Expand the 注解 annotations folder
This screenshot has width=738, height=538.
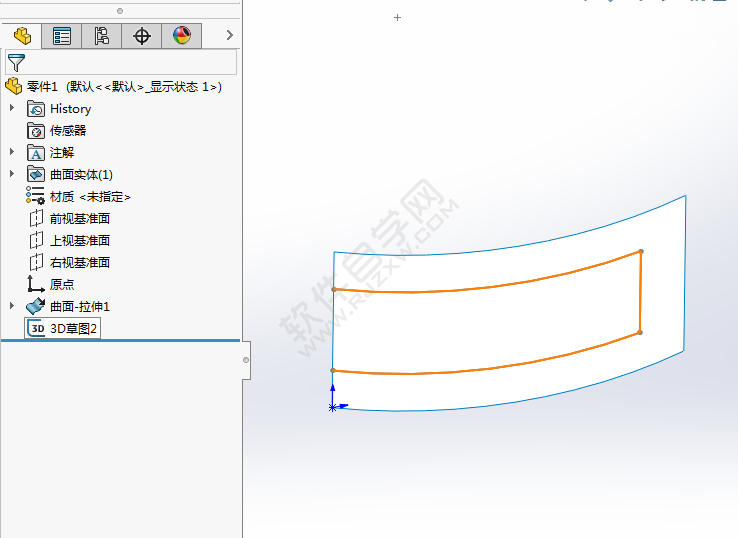pyautogui.click(x=12, y=152)
